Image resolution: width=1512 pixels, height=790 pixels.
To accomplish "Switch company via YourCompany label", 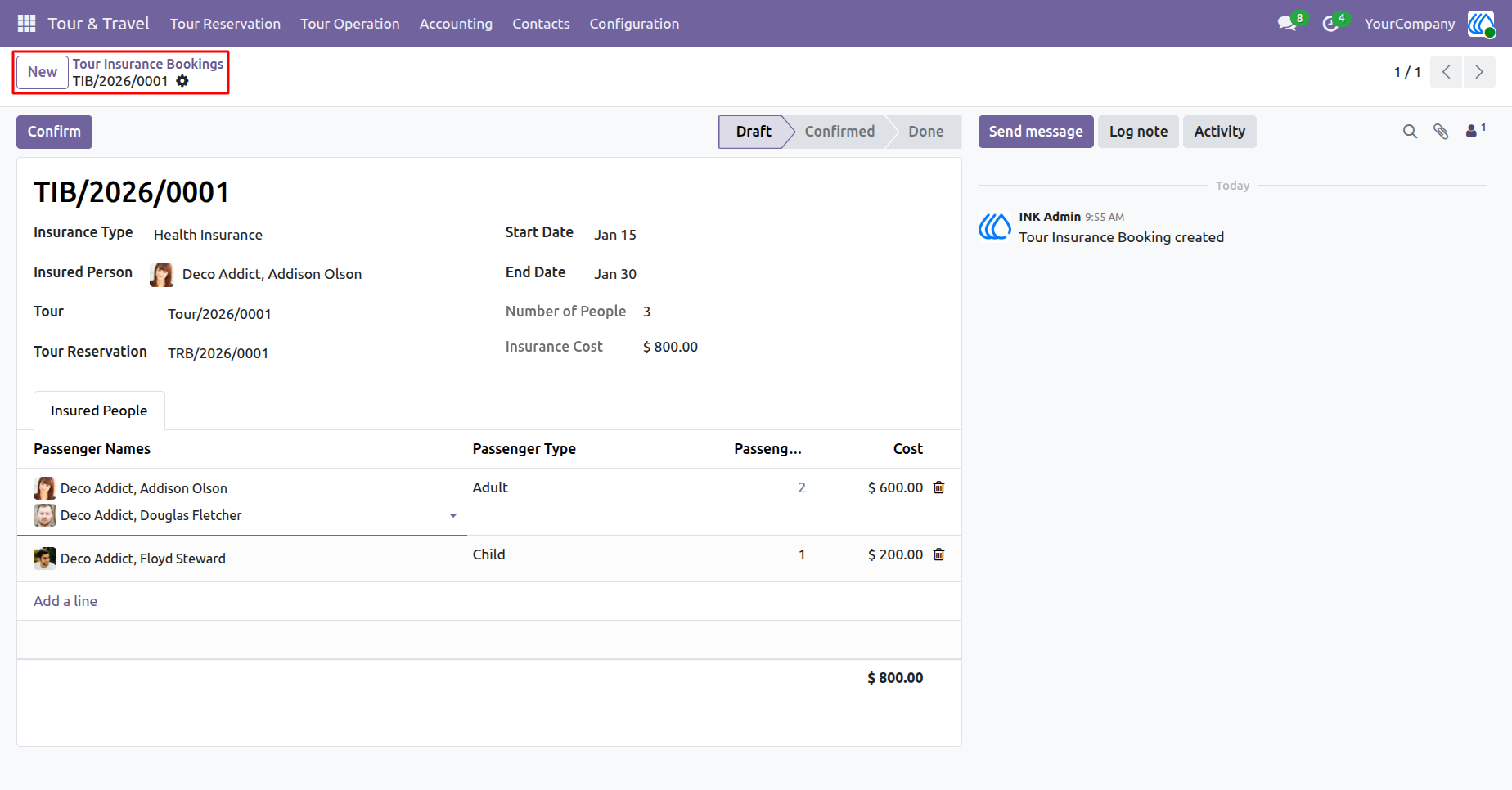I will point(1410,24).
